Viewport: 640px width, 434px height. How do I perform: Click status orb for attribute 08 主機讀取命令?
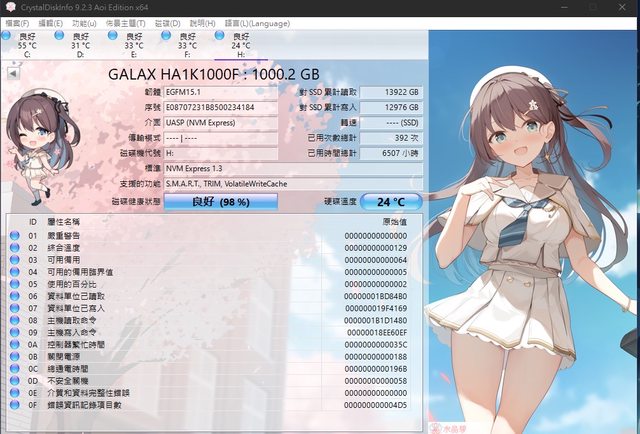tap(15, 320)
